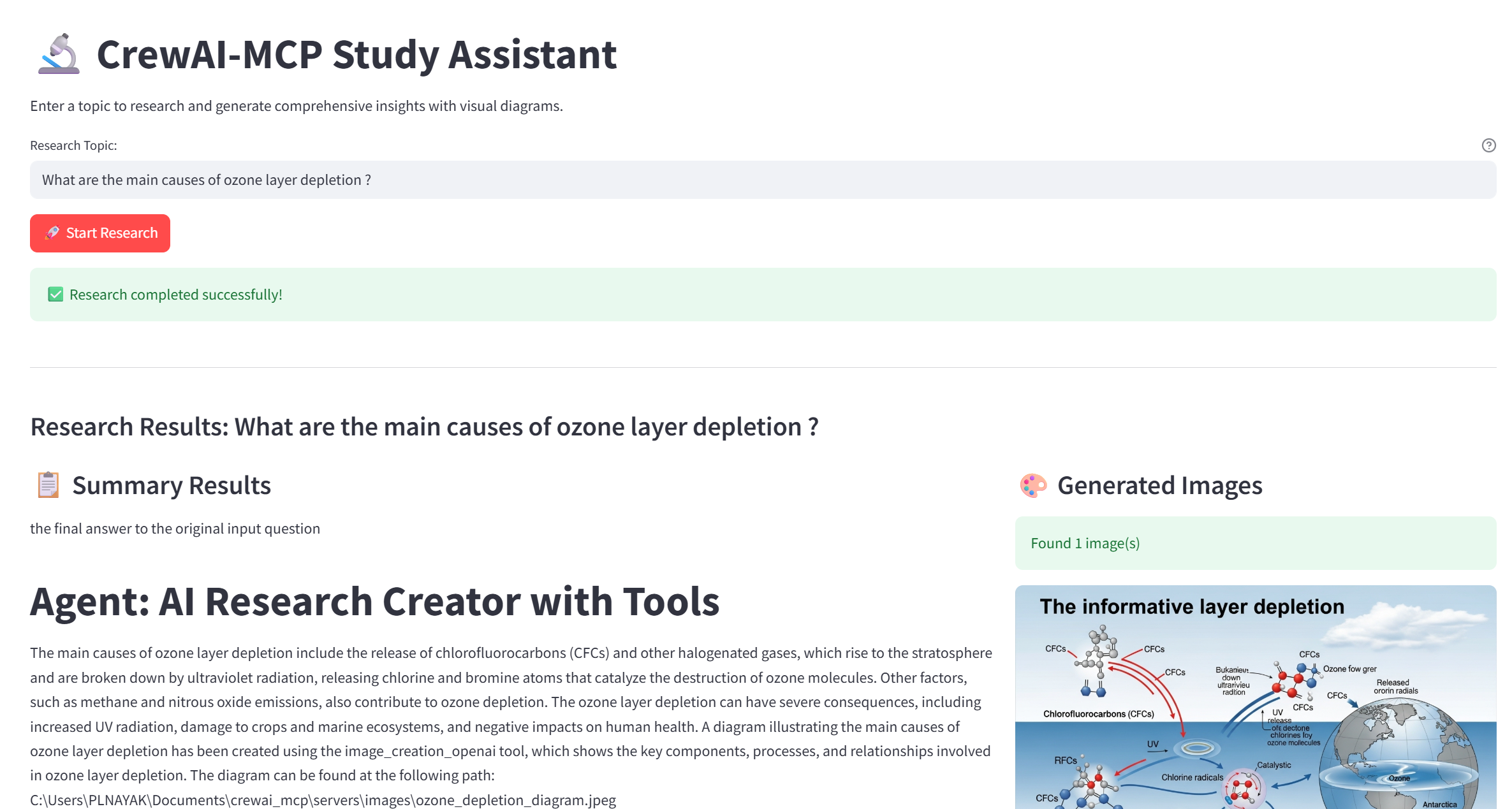The image size is (1512, 809).
Task: Click 'Agent: AI Research Creator with Tools' heading
Action: (375, 601)
